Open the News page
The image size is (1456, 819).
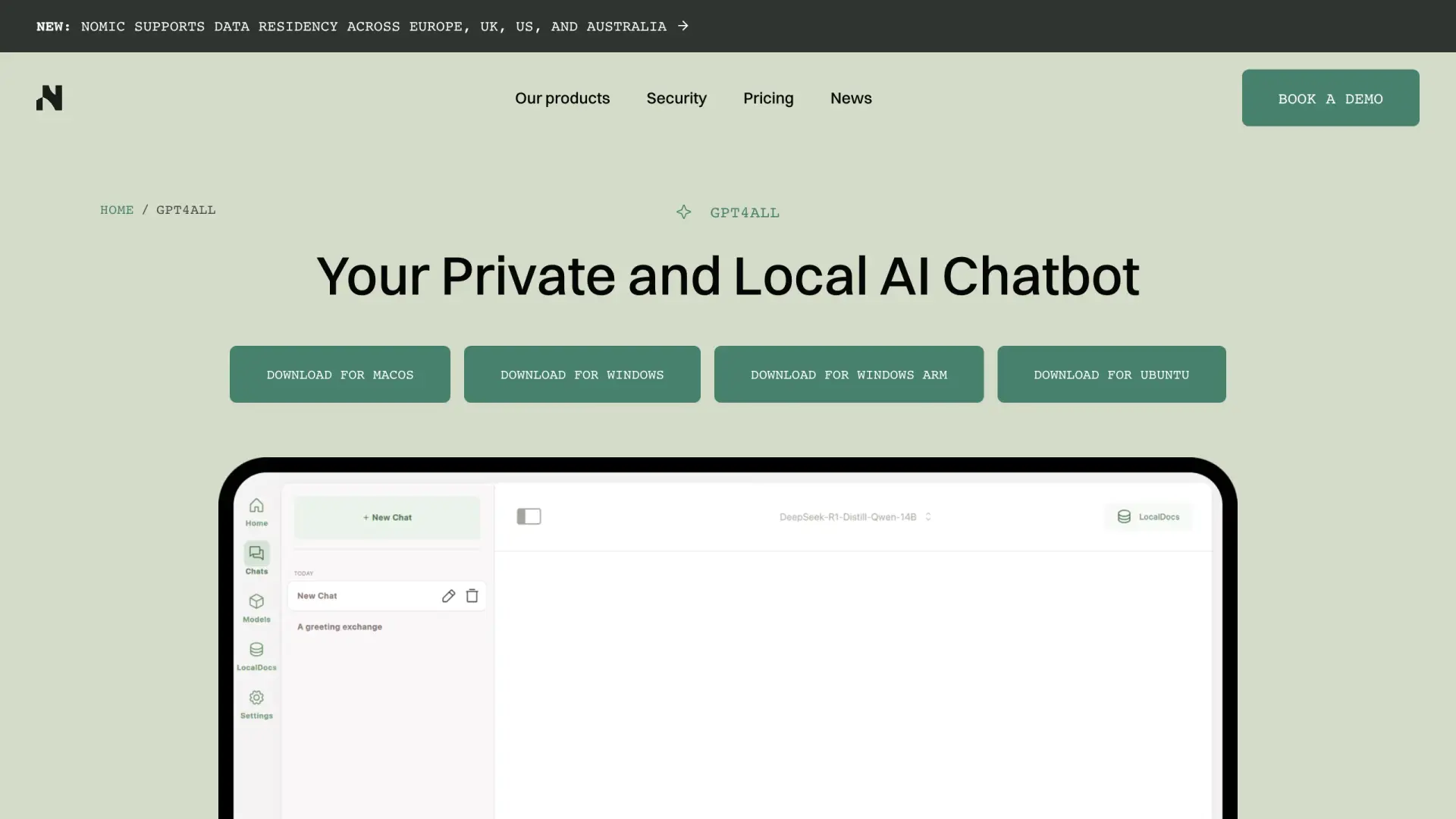(x=851, y=98)
